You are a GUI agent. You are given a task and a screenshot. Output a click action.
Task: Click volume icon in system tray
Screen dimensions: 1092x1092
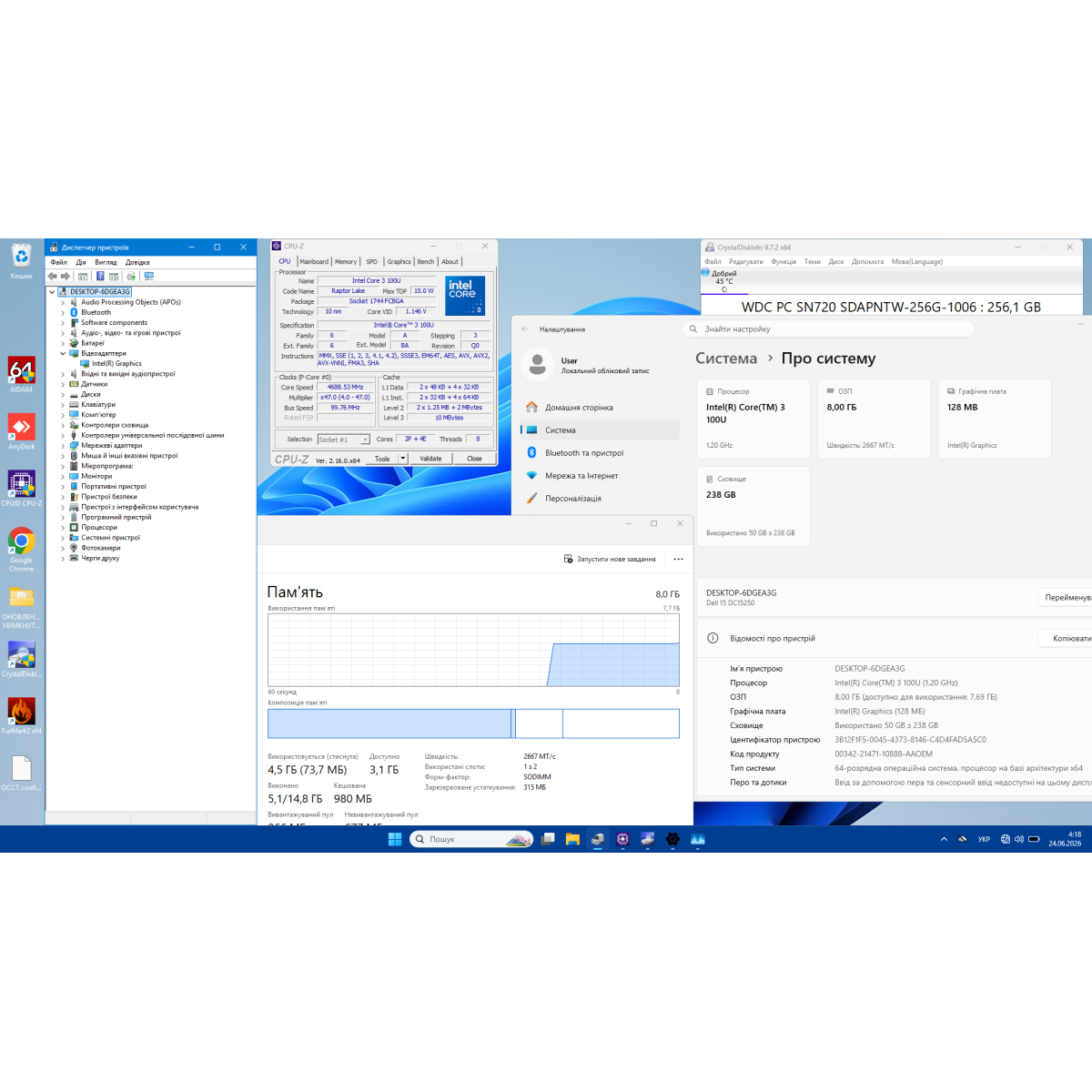tap(1019, 839)
